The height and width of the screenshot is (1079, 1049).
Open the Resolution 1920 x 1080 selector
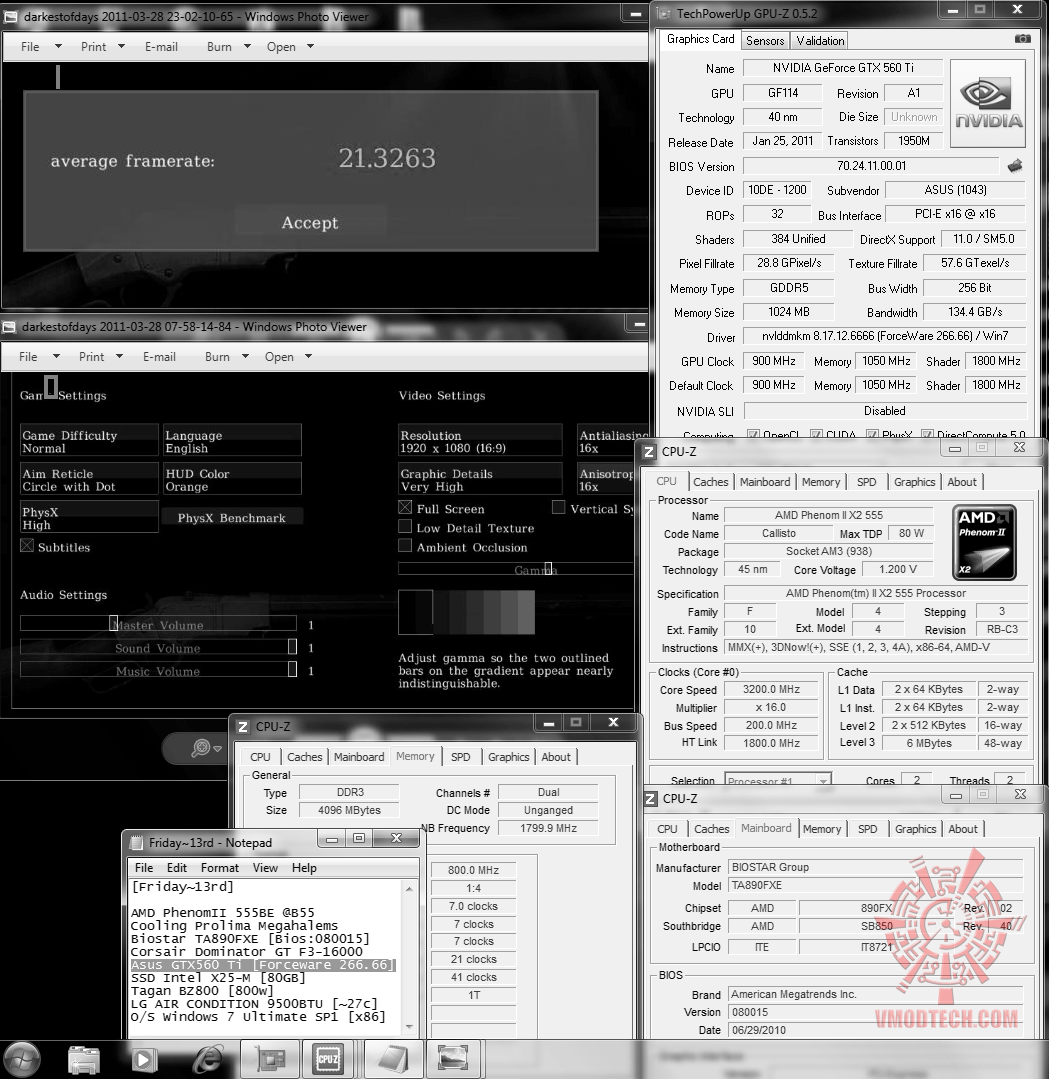[x=480, y=442]
